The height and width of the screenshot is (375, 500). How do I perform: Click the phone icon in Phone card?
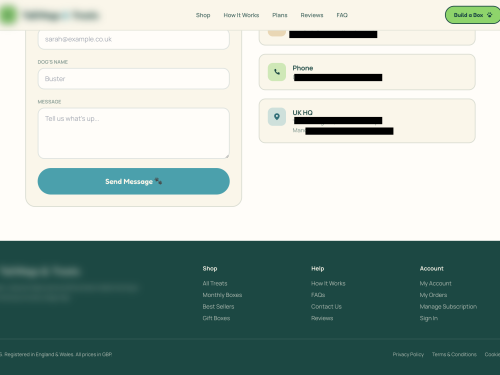pos(277,72)
